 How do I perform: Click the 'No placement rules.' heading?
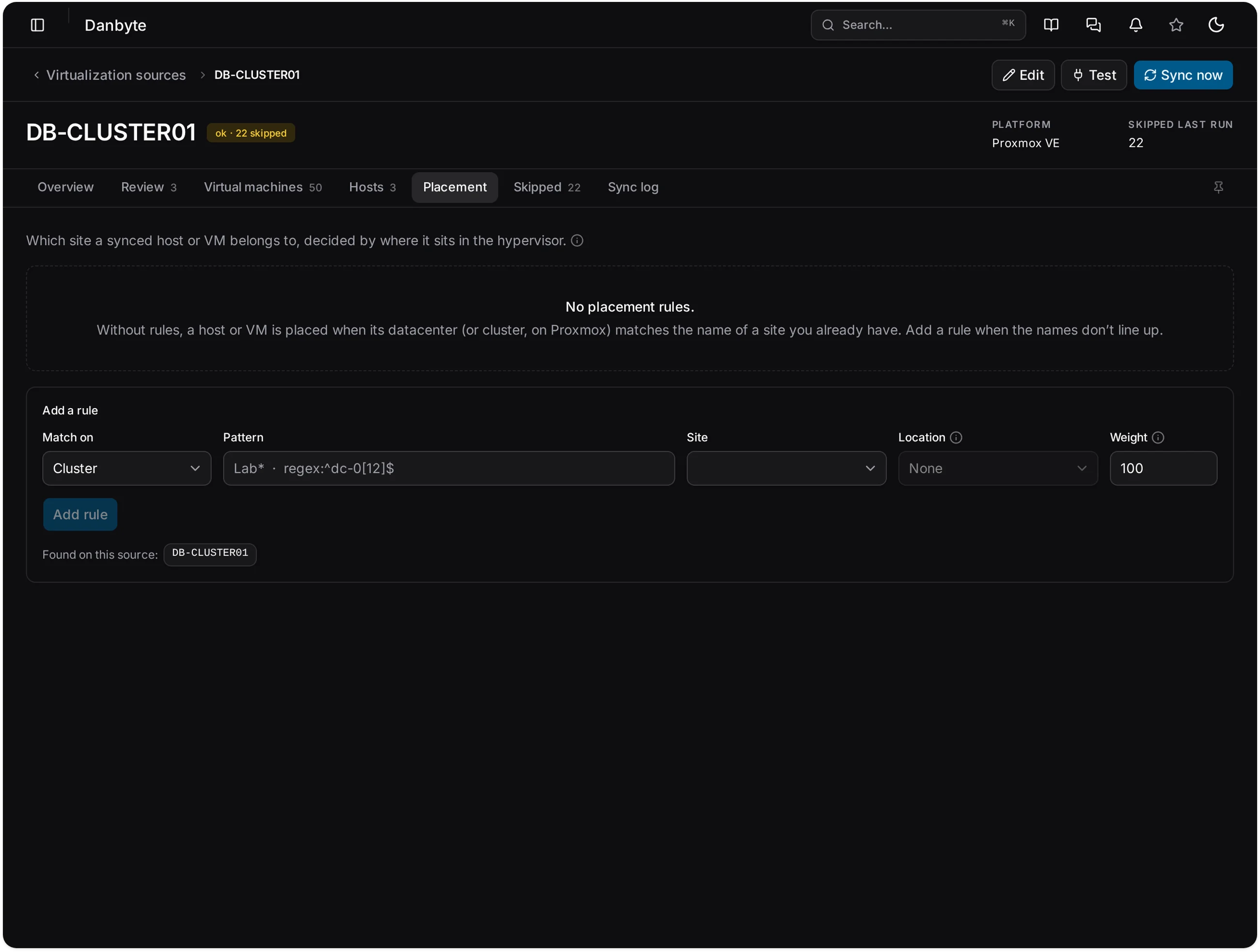click(x=630, y=307)
